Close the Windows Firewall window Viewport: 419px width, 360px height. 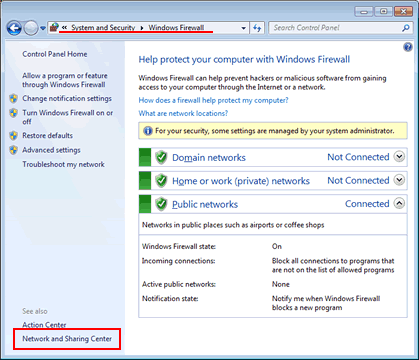point(403,12)
